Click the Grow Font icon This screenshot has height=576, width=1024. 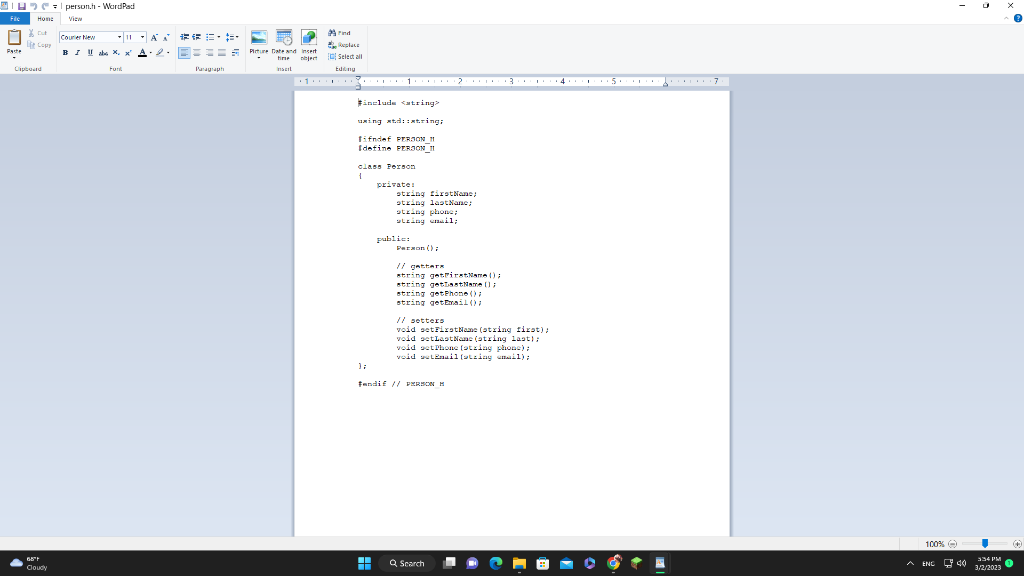coord(154,37)
